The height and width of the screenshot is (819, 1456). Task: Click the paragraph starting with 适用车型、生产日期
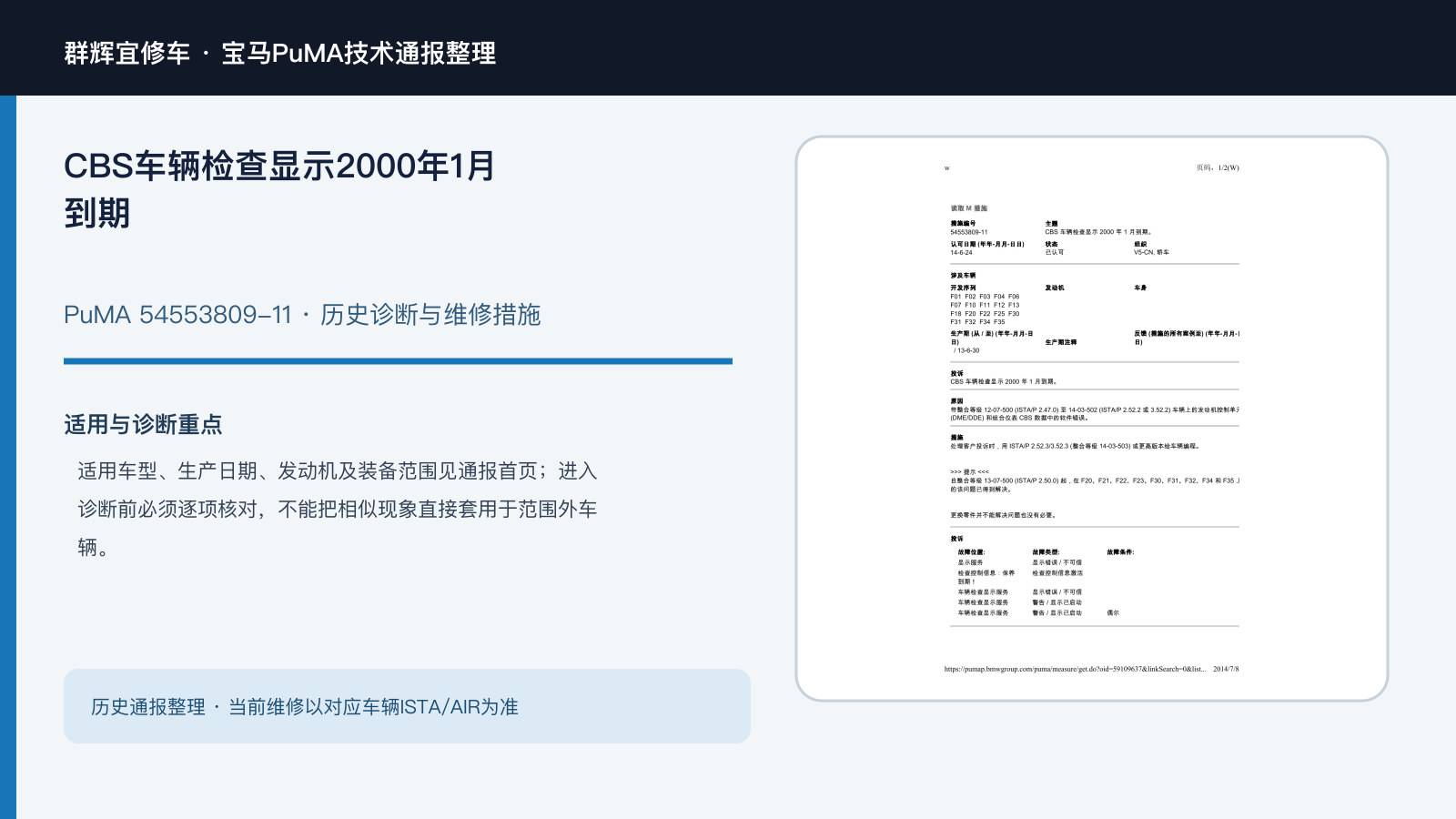[338, 509]
